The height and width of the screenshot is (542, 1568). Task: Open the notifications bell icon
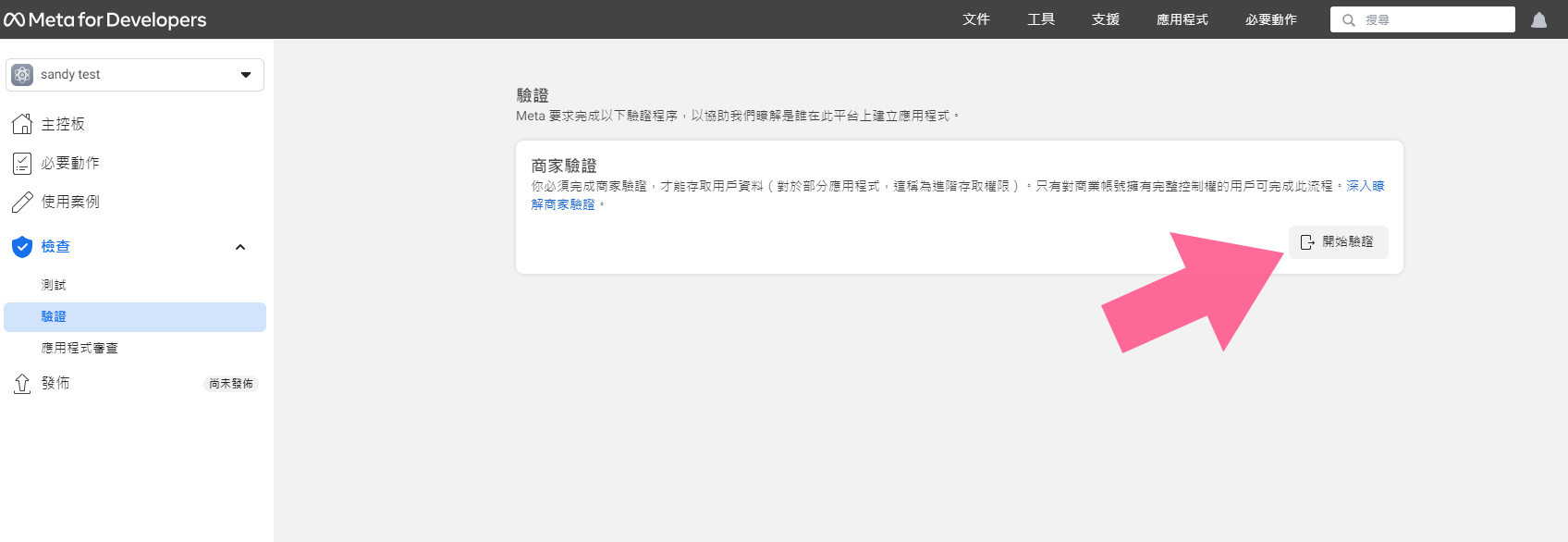point(1539,19)
